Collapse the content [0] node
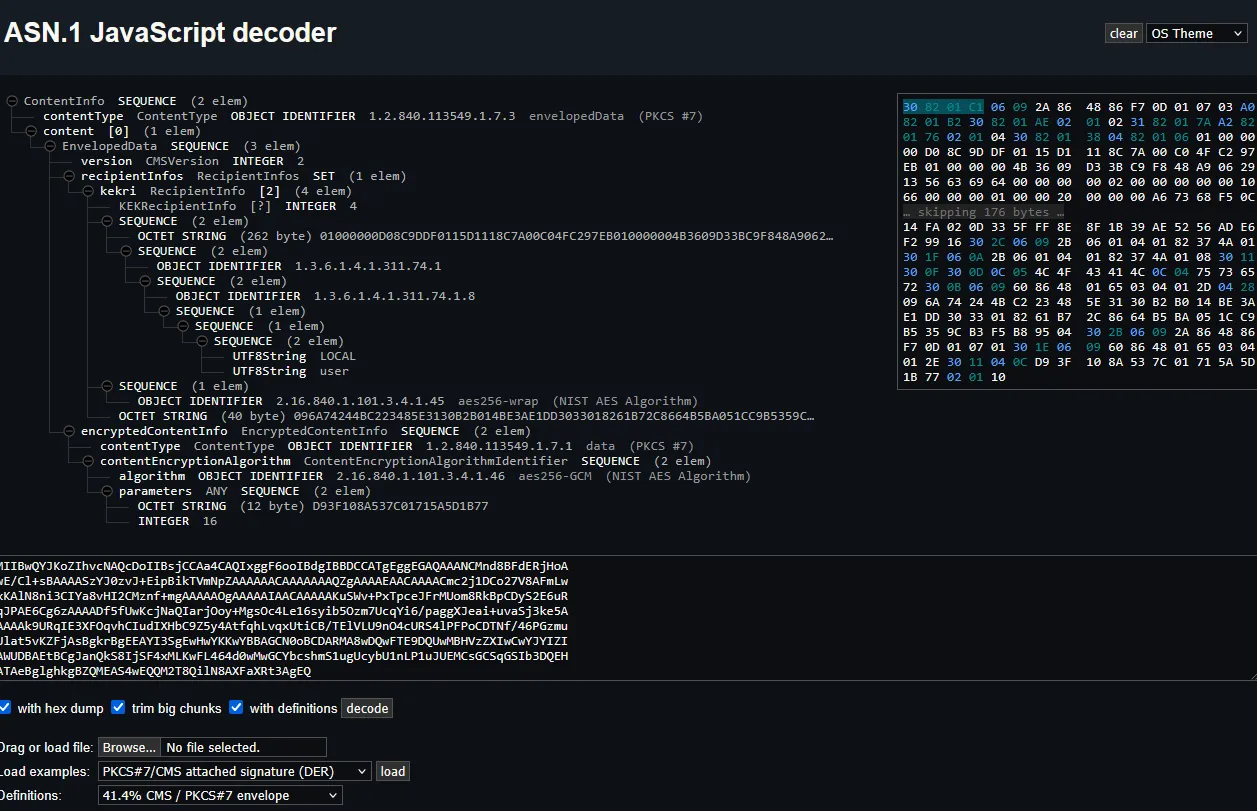The width and height of the screenshot is (1257, 811). (31, 131)
